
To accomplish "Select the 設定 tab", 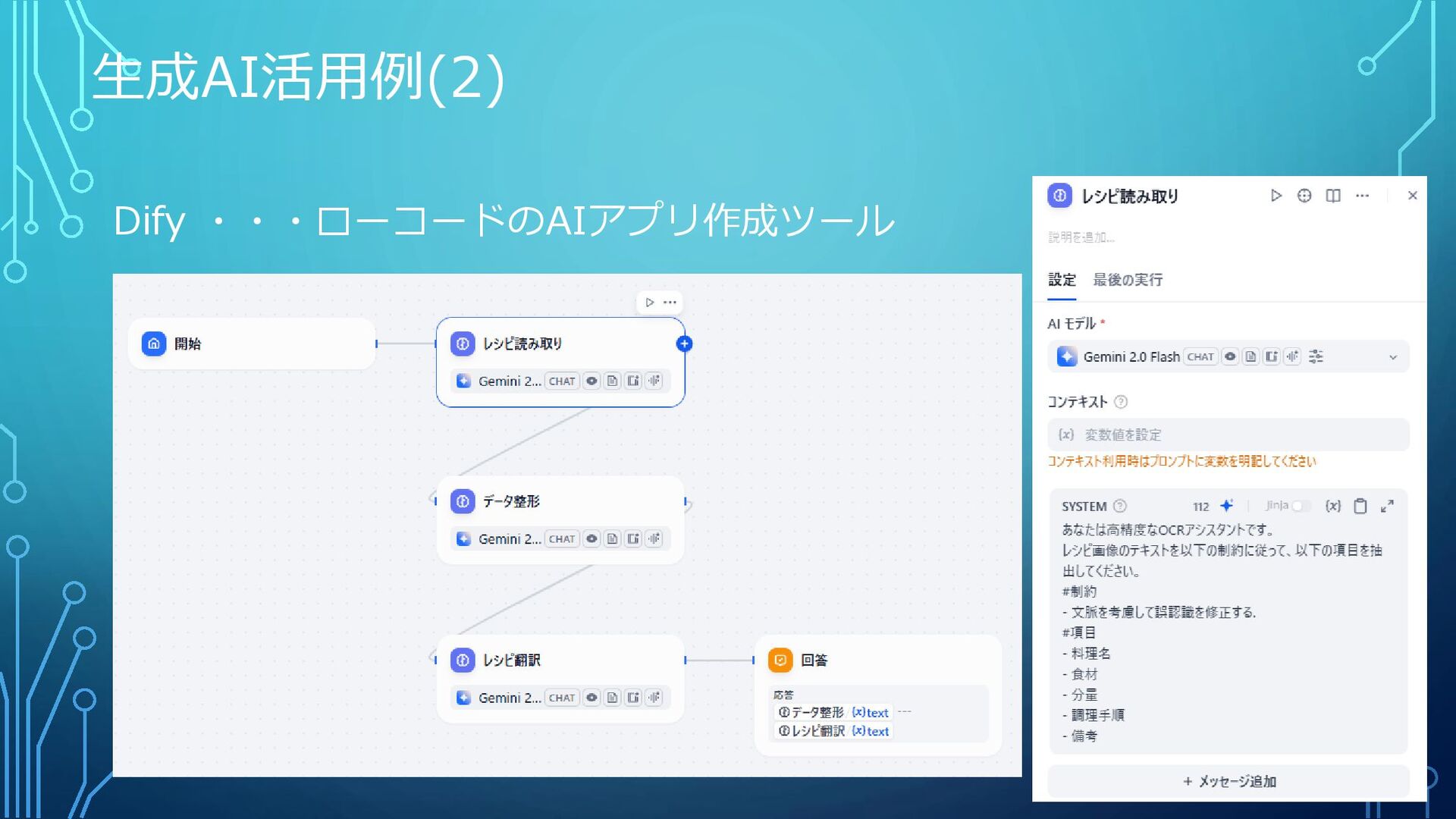I will click(x=1062, y=280).
